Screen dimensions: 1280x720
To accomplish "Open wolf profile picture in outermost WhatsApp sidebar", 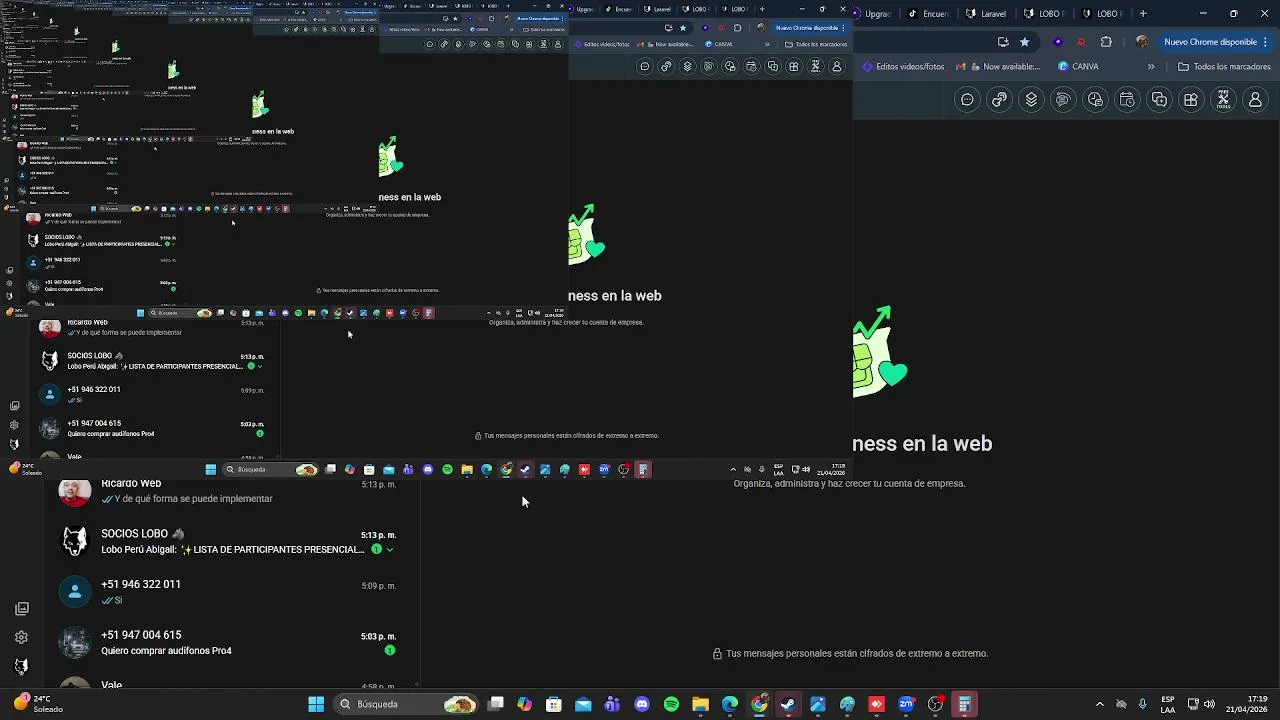I will click(x=21, y=666).
